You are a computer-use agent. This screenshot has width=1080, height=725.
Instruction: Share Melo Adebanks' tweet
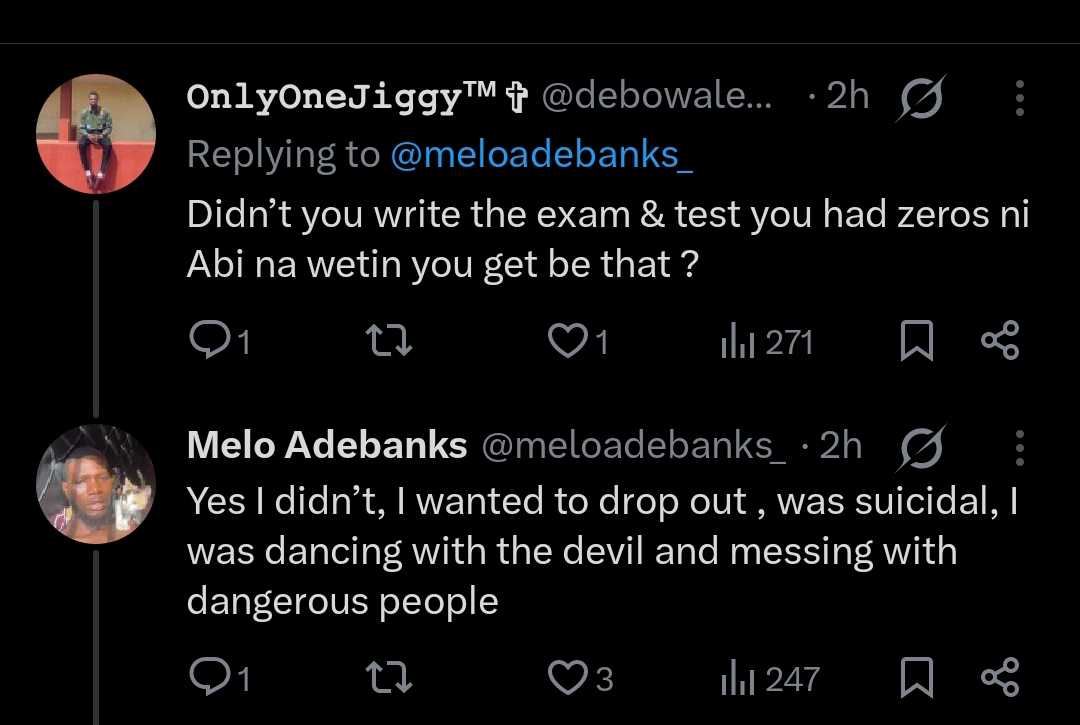[x=1000, y=677]
